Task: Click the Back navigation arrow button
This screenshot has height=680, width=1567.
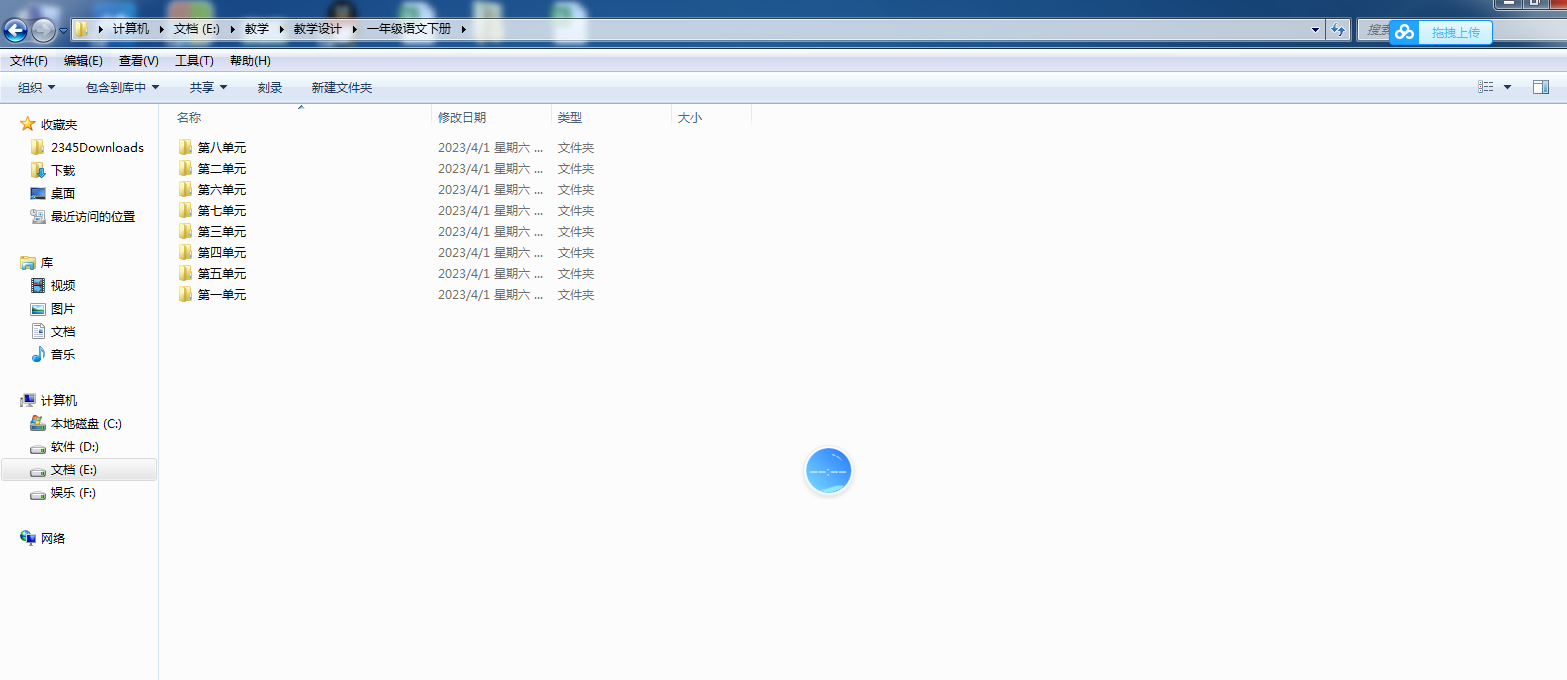Action: click(x=15, y=30)
